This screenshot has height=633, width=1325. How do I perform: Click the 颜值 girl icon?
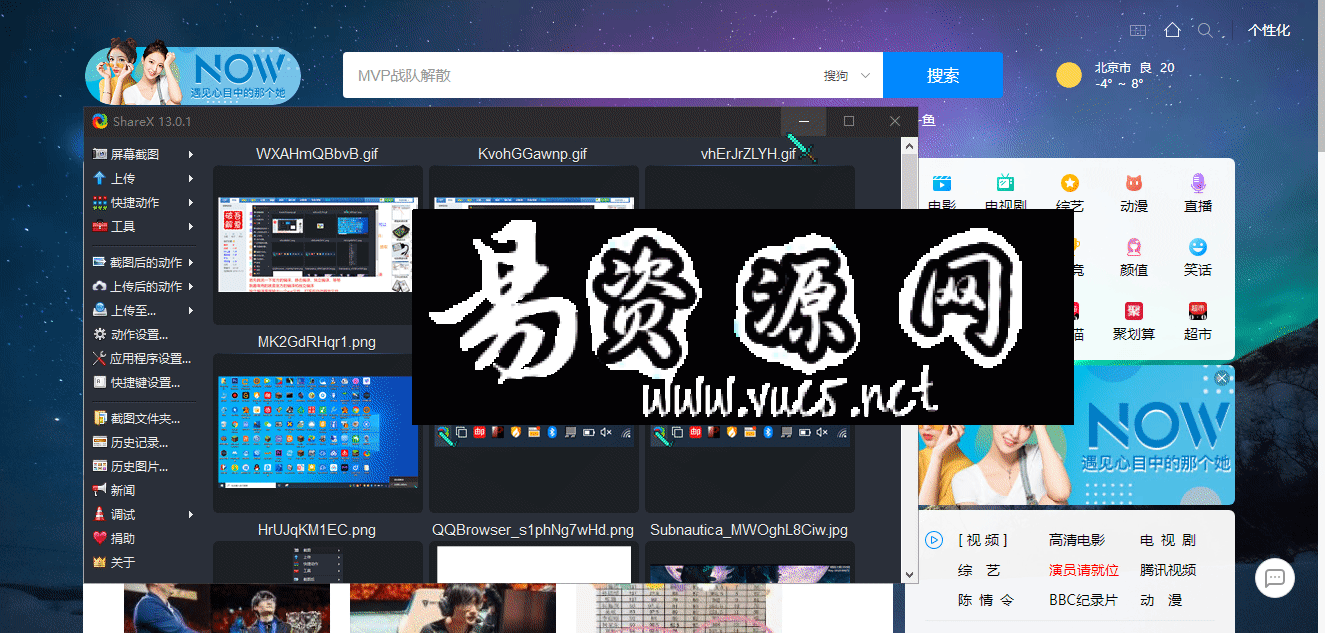(x=1134, y=247)
